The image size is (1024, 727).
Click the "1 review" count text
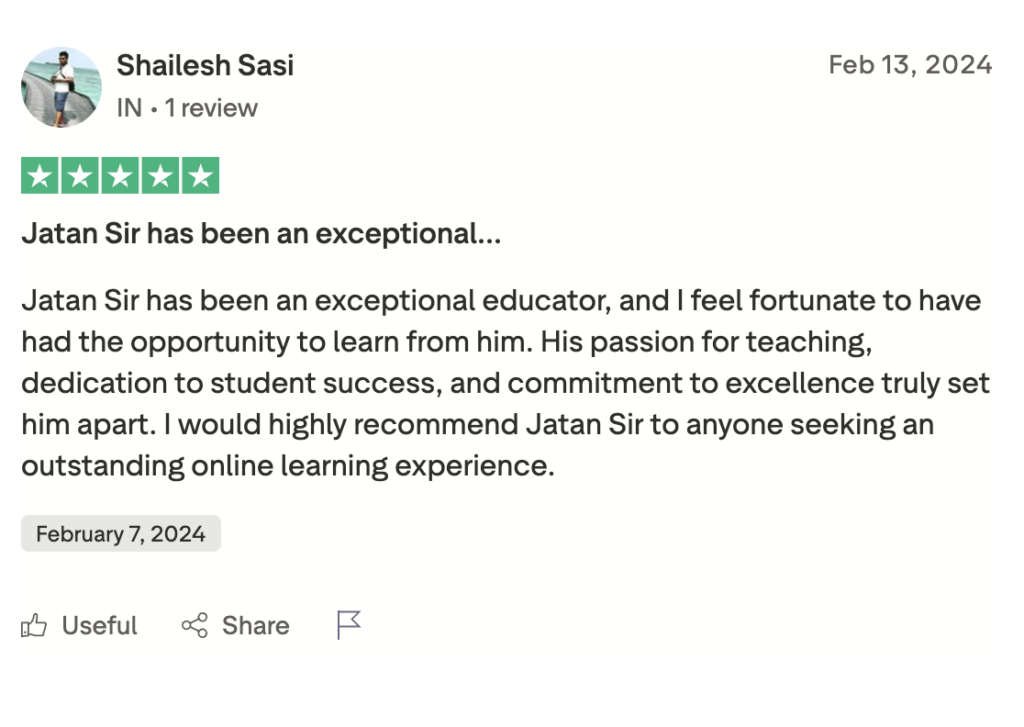pos(211,108)
